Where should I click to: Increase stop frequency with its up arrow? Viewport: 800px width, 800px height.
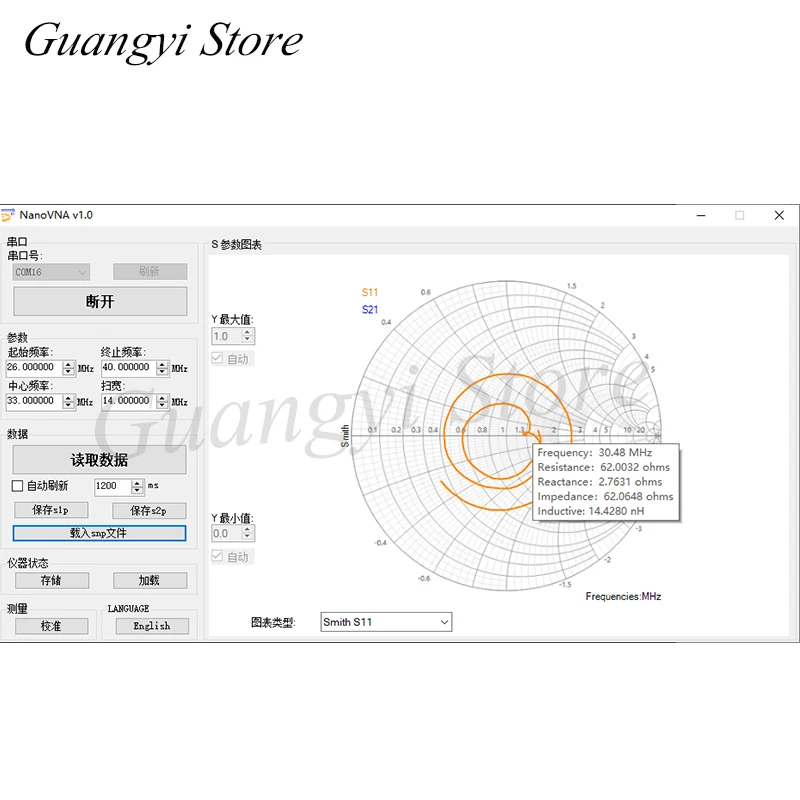click(x=162, y=364)
